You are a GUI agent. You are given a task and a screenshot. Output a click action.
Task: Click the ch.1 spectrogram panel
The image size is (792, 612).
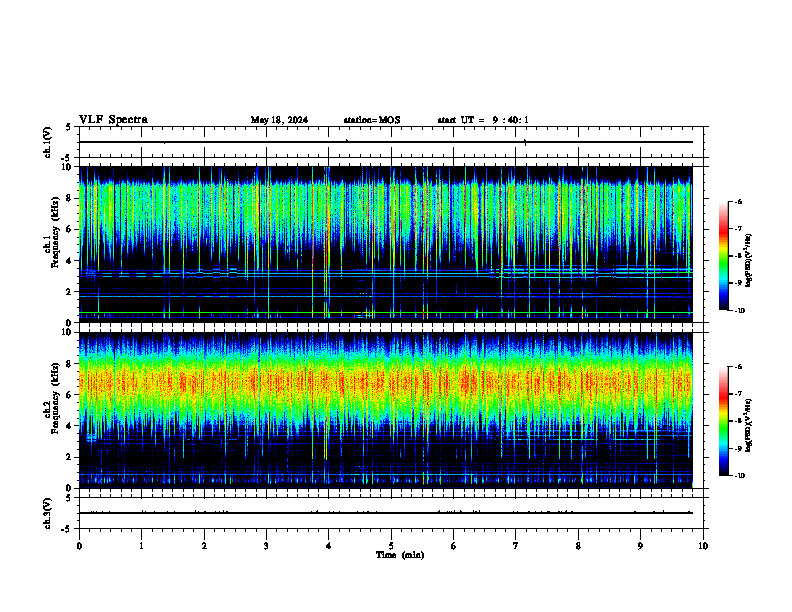(x=386, y=244)
